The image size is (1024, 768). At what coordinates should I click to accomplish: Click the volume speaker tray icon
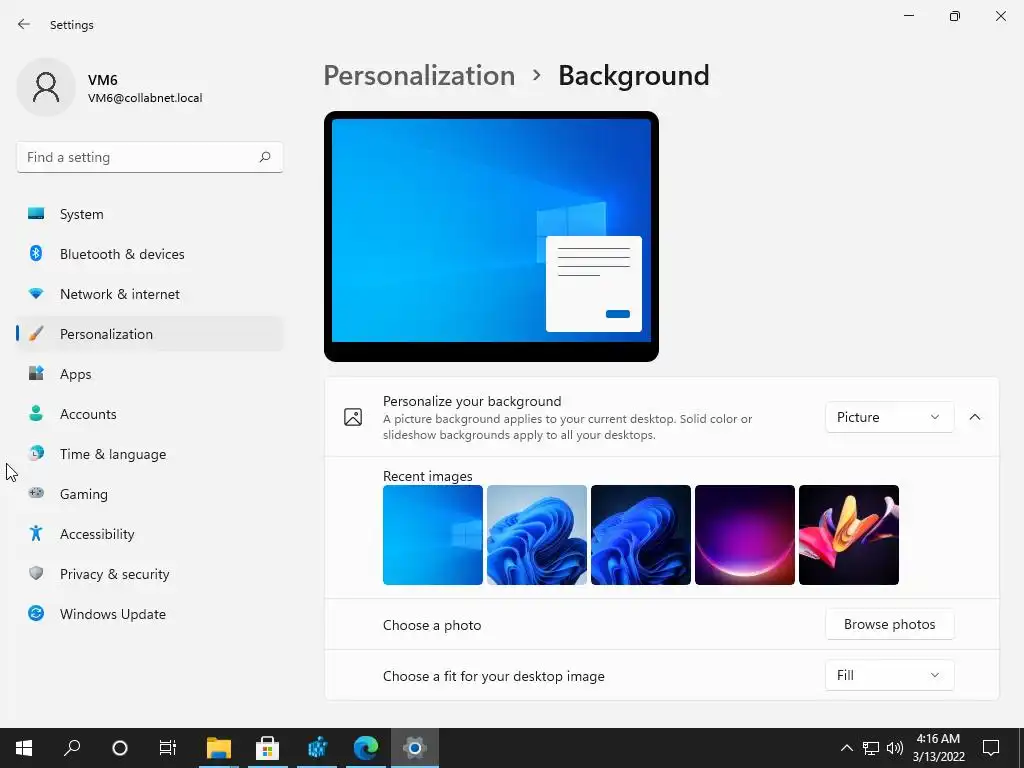895,748
